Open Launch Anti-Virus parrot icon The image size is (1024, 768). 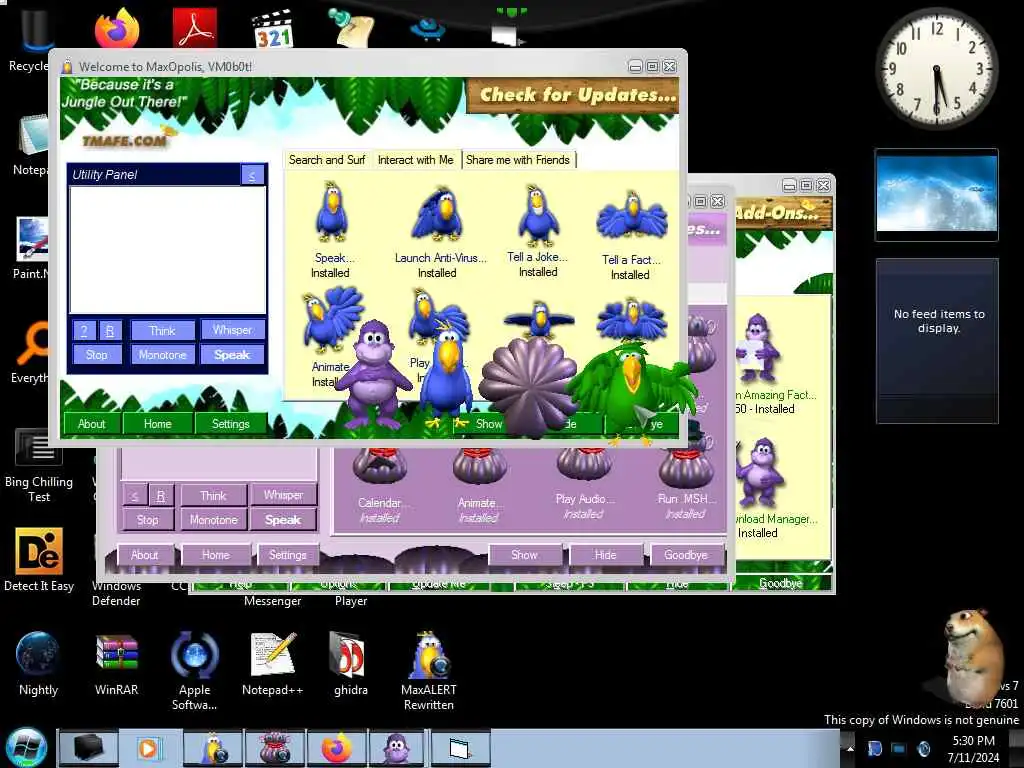[438, 215]
